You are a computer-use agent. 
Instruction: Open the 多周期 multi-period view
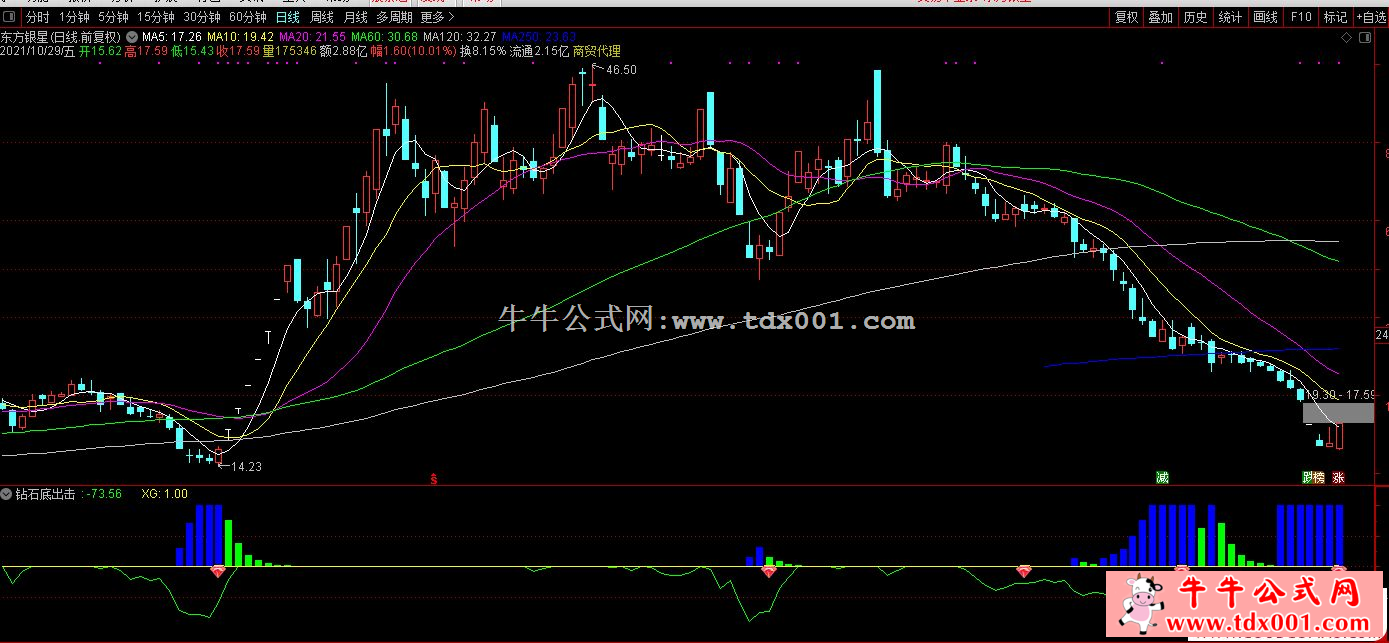pyautogui.click(x=395, y=17)
